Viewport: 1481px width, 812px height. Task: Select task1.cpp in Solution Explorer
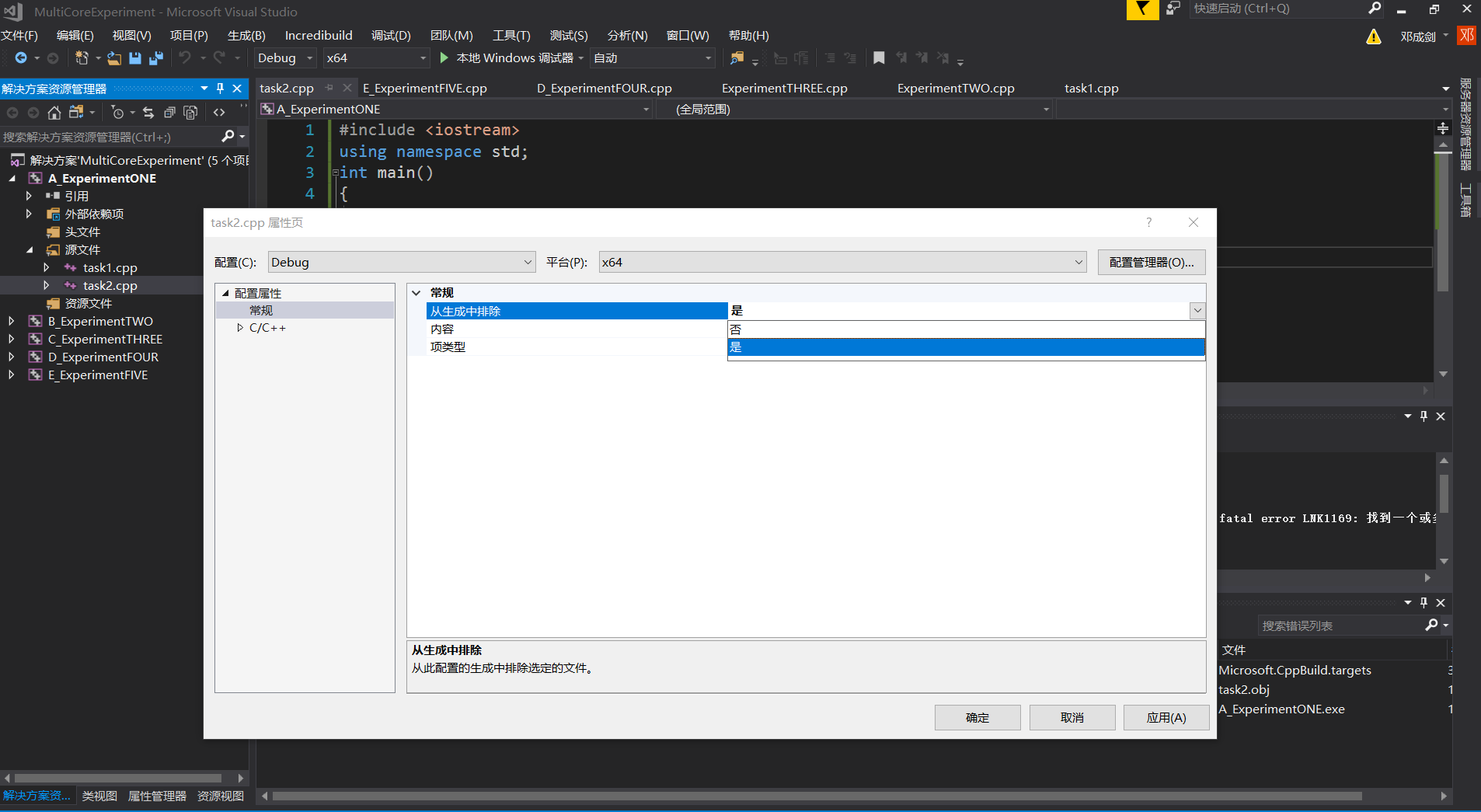tap(110, 268)
